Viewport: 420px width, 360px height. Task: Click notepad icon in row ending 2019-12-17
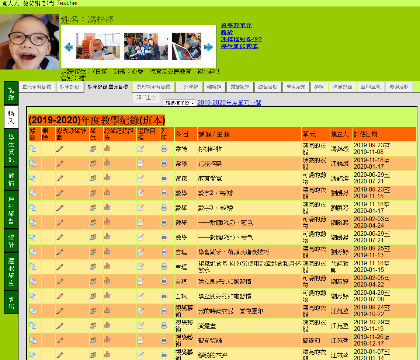point(141,340)
